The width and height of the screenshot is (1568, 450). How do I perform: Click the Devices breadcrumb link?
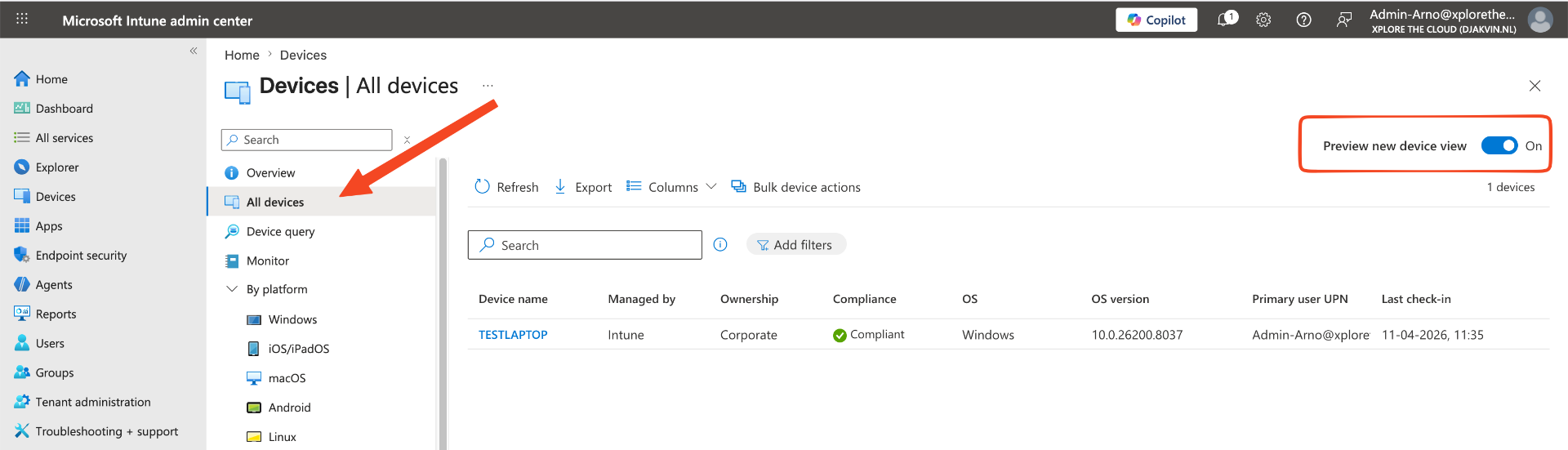[303, 55]
